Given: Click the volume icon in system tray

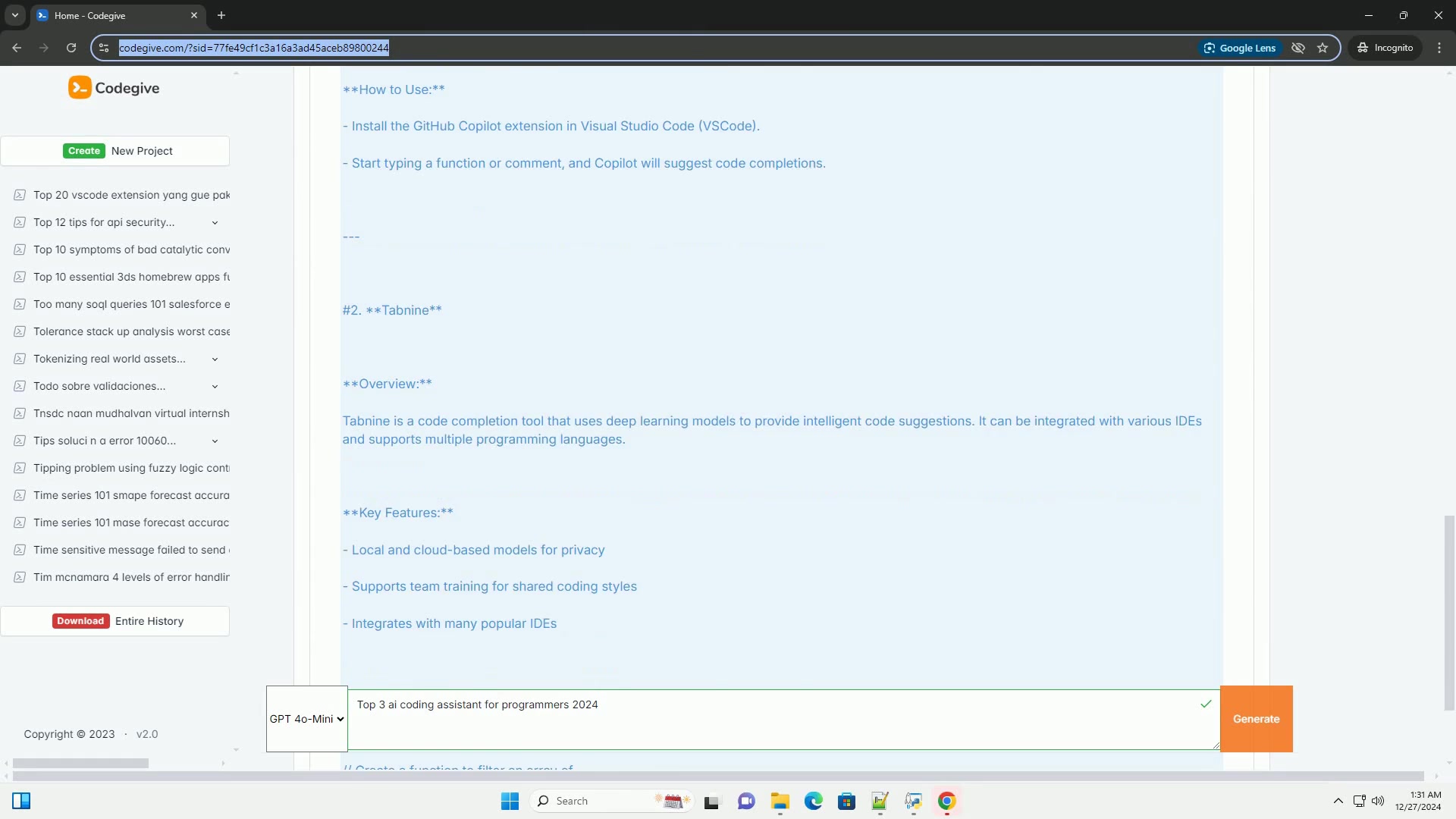Looking at the screenshot, I should point(1378,801).
